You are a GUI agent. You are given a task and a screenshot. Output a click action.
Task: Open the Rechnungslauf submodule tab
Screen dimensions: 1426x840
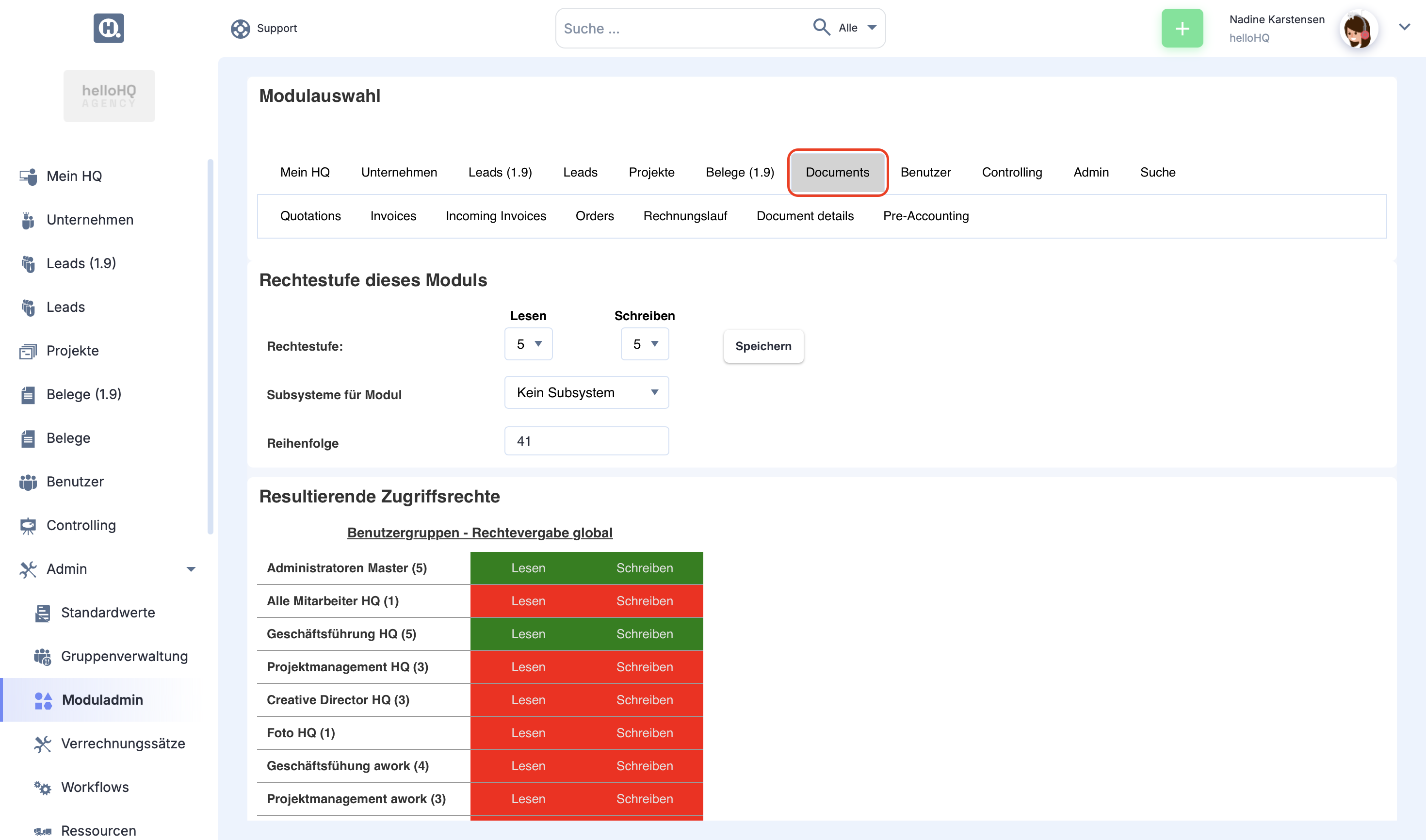pos(685,216)
